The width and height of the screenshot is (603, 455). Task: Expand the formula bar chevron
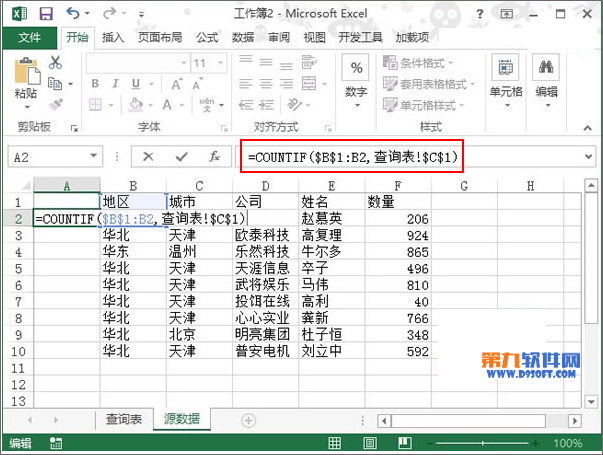588,156
